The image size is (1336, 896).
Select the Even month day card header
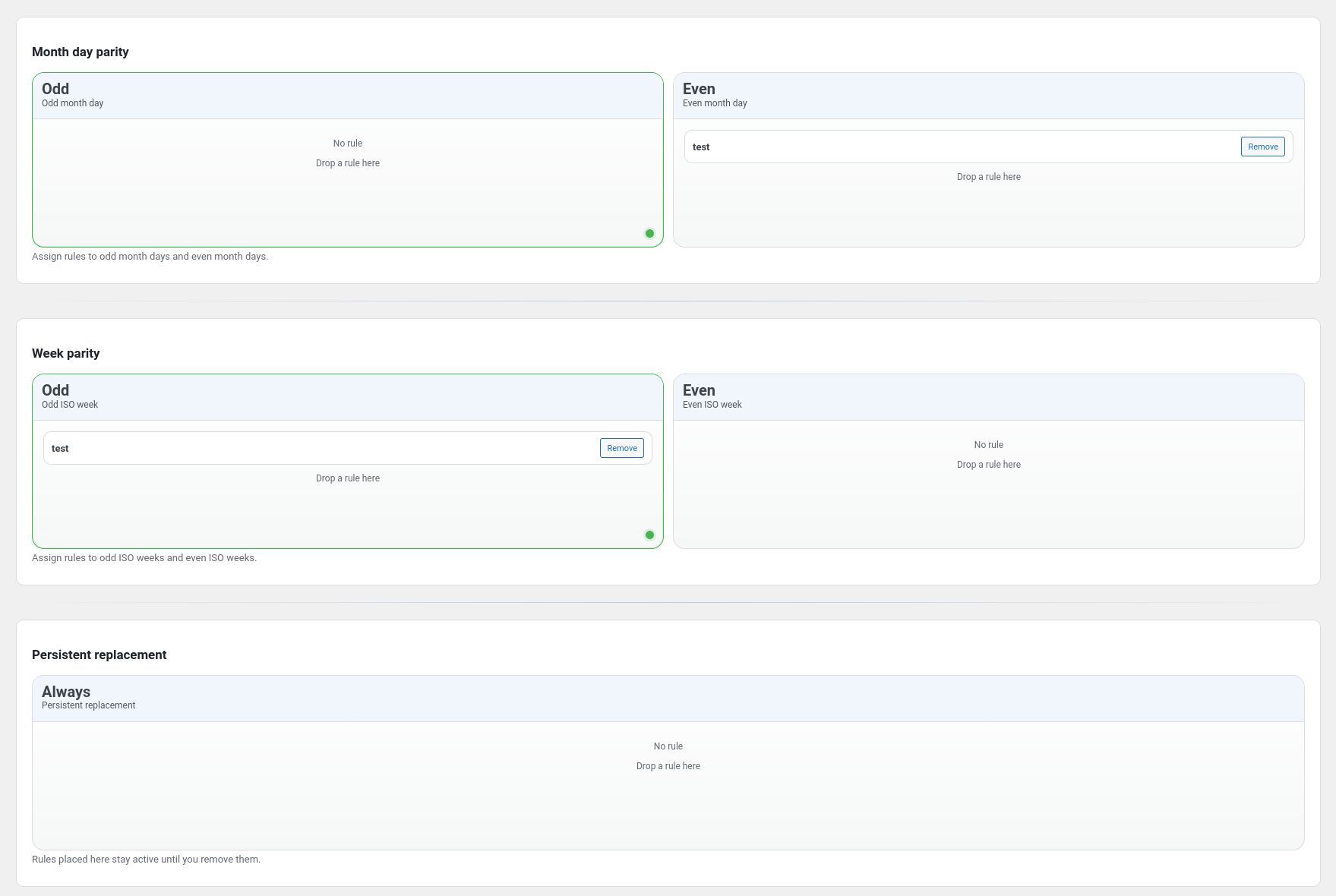[x=987, y=95]
